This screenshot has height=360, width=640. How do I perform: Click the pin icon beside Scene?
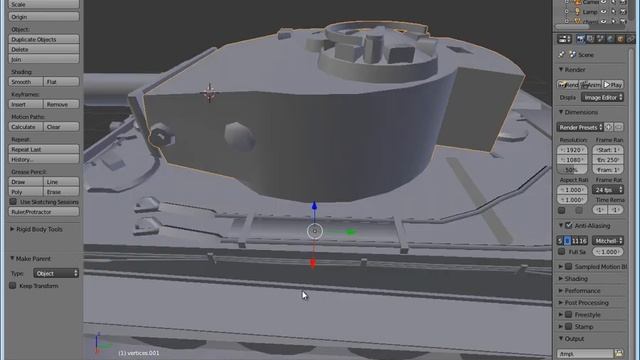coord(562,55)
